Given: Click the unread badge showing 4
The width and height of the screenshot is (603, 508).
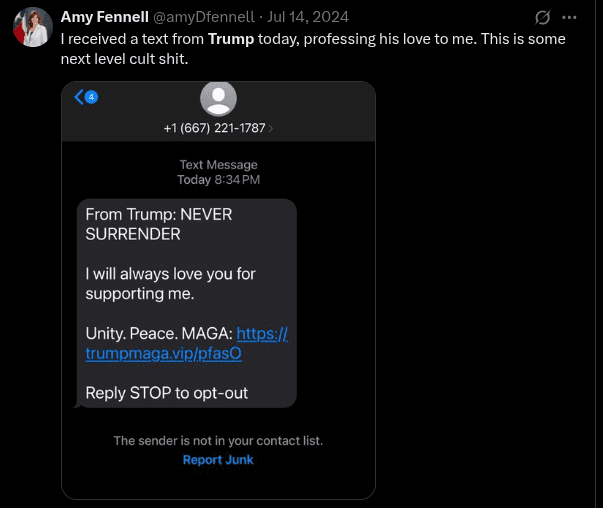Looking at the screenshot, I should click(x=91, y=97).
